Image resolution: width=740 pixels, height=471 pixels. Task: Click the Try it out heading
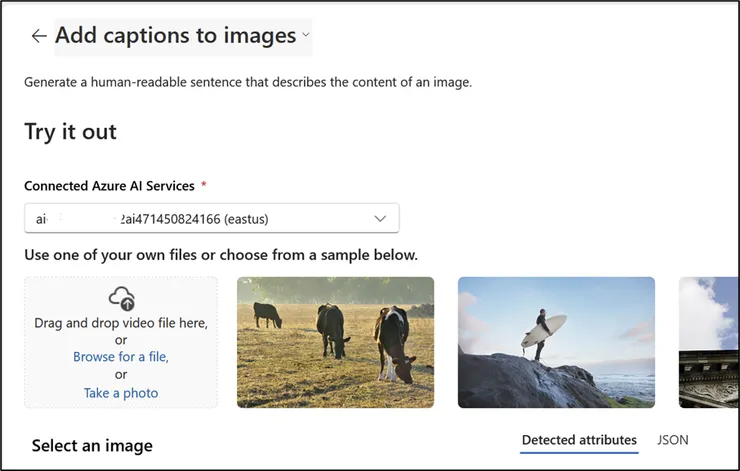(x=70, y=132)
